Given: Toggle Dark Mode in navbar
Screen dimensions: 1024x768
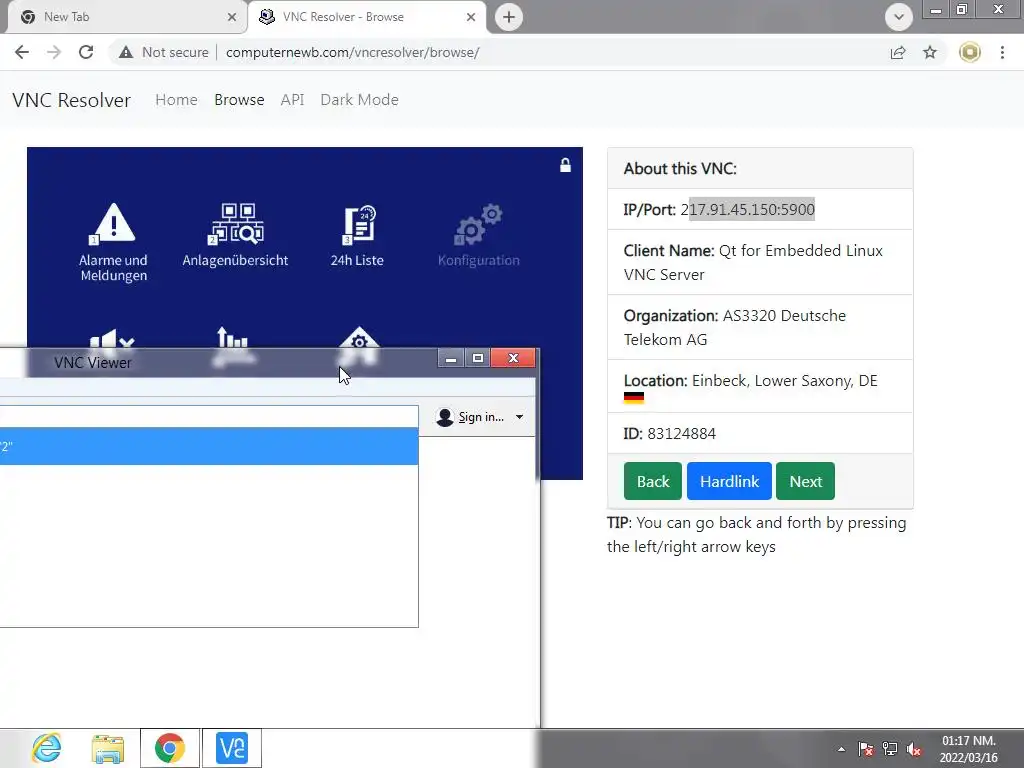Looking at the screenshot, I should pyautogui.click(x=359, y=100).
